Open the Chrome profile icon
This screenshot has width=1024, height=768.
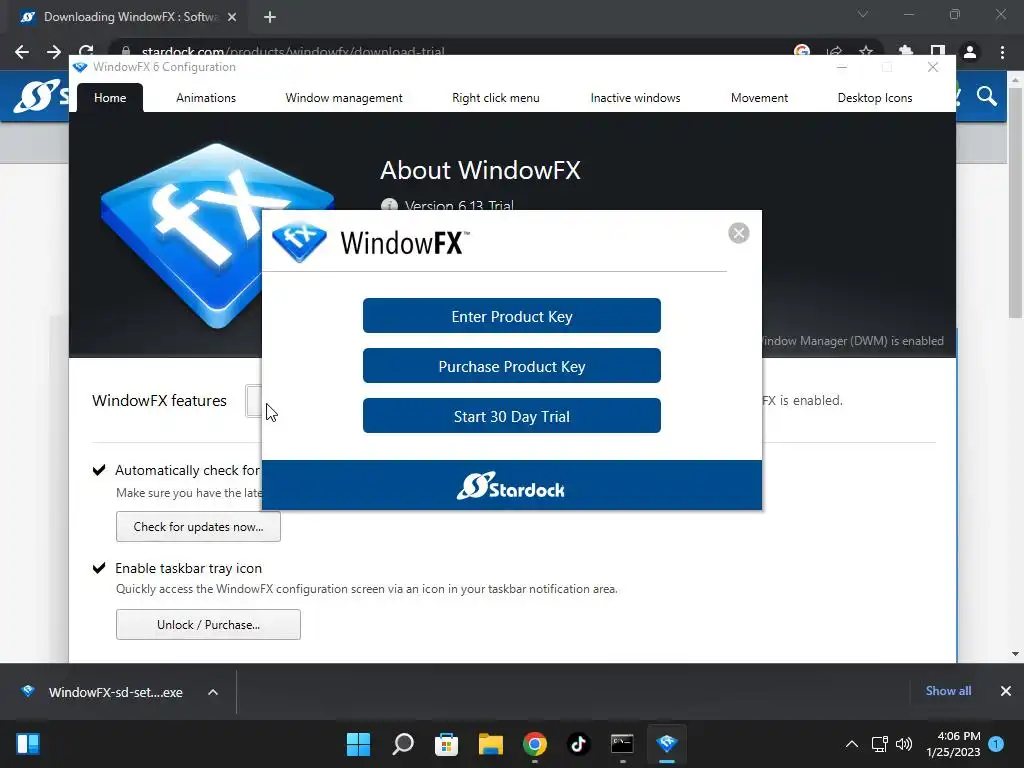[x=970, y=52]
